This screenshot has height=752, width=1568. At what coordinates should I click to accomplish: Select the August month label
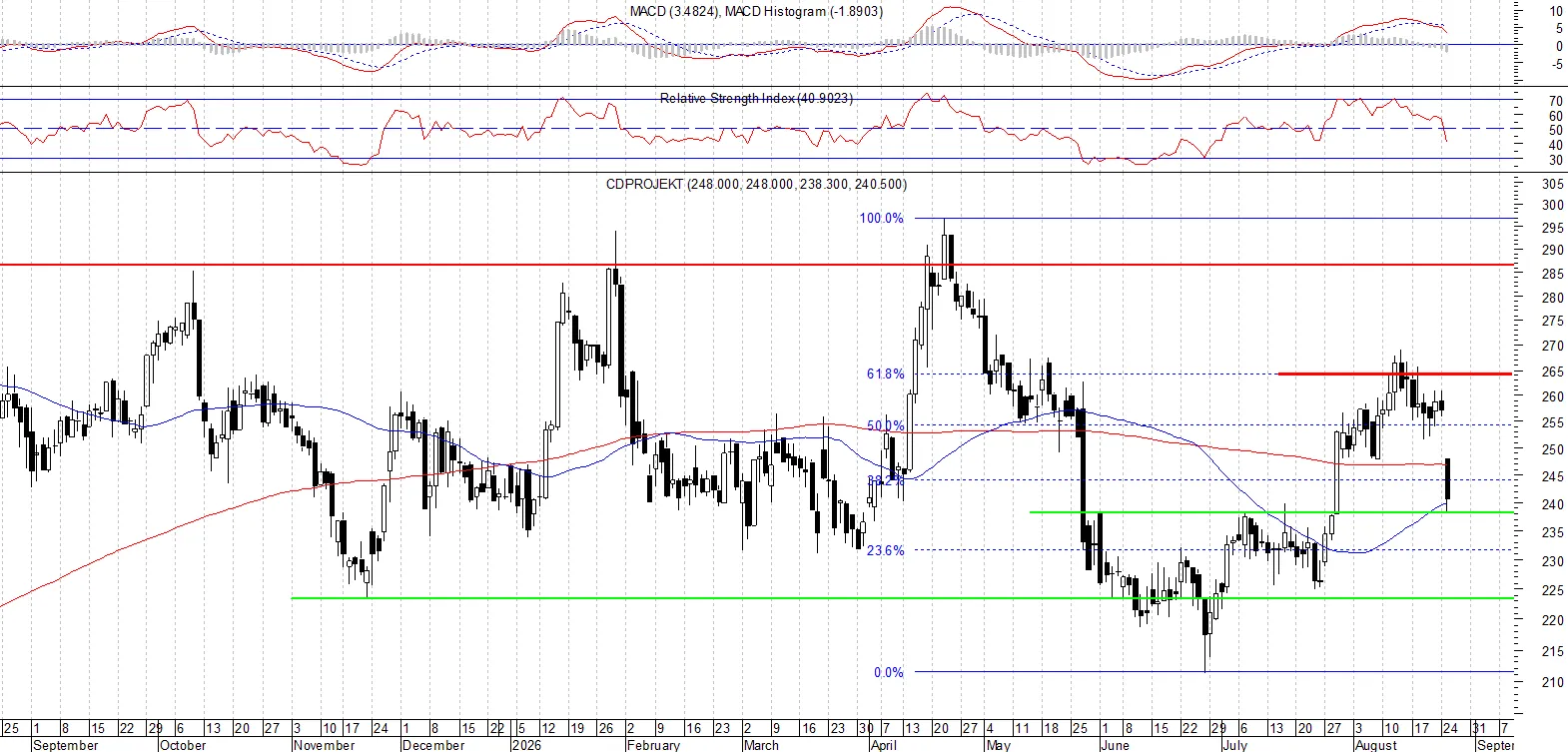[1376, 745]
